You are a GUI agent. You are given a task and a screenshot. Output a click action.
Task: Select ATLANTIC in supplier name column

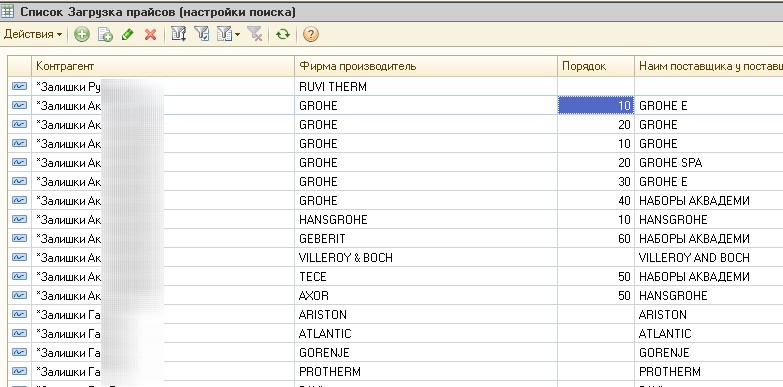click(709, 333)
